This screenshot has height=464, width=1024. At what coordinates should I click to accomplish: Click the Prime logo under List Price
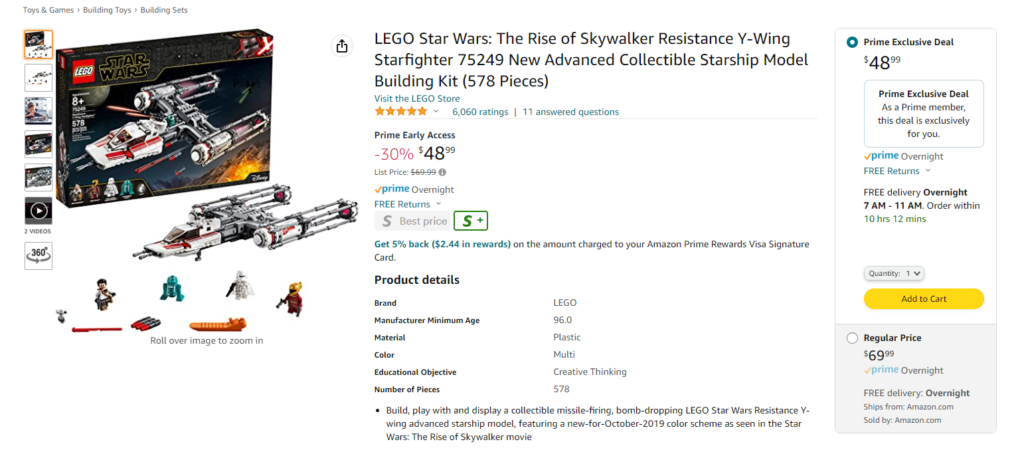(392, 189)
